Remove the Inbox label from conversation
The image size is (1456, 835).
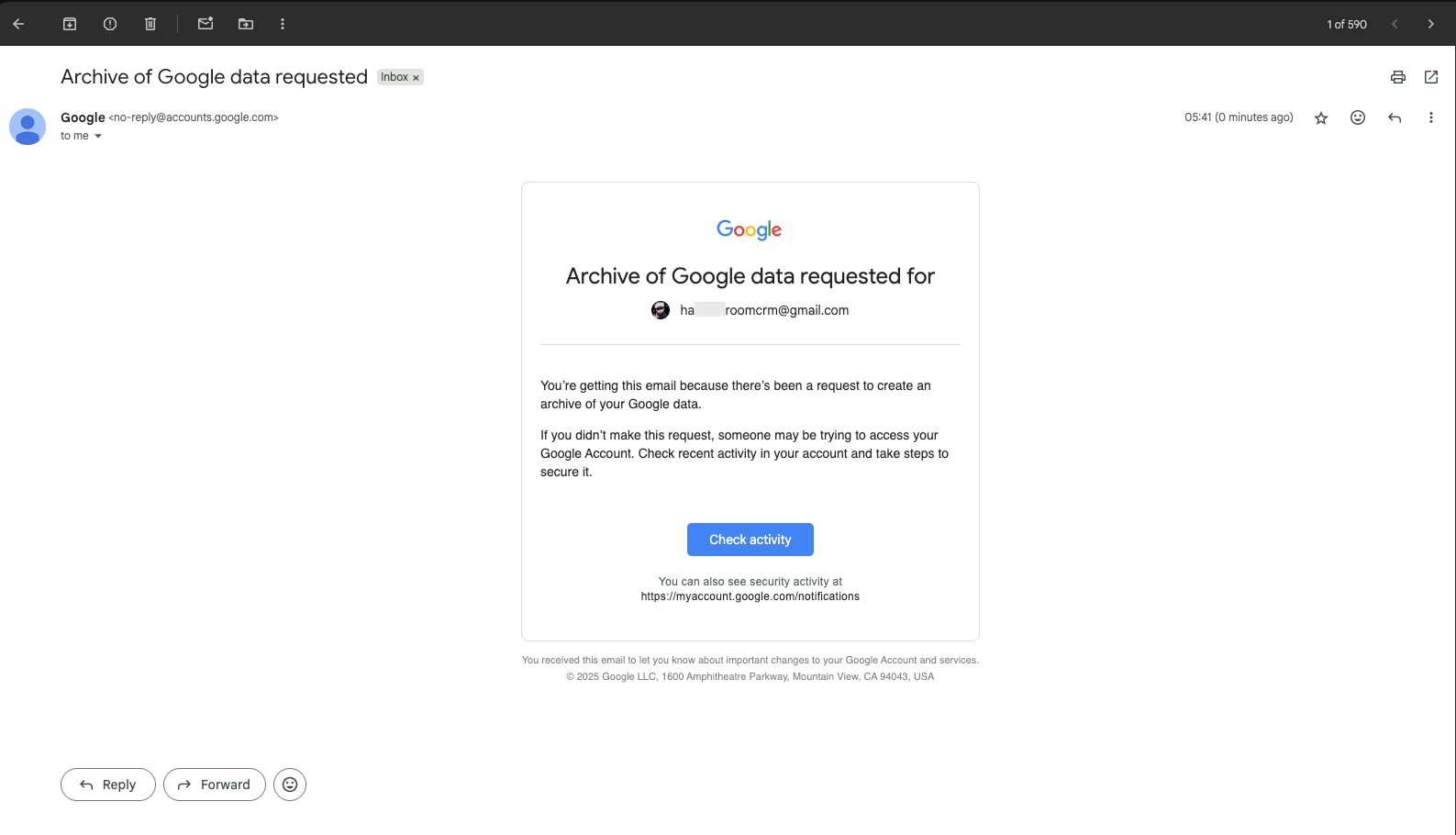click(416, 78)
